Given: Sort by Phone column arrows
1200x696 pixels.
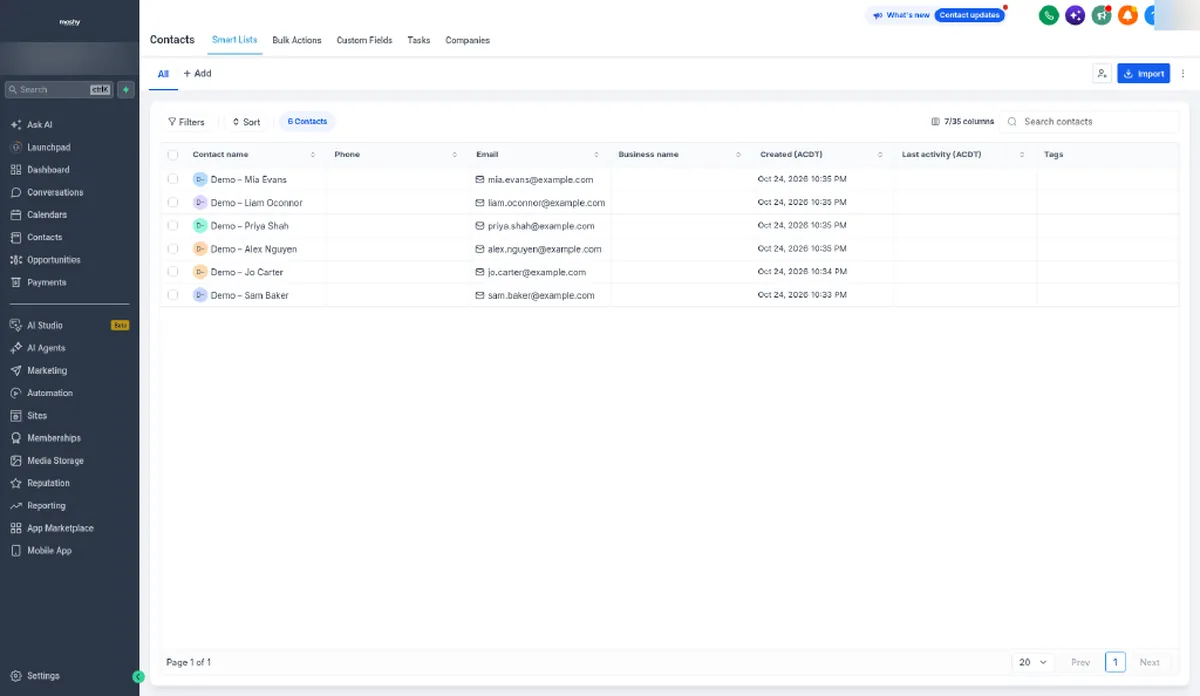Looking at the screenshot, I should click(454, 155).
